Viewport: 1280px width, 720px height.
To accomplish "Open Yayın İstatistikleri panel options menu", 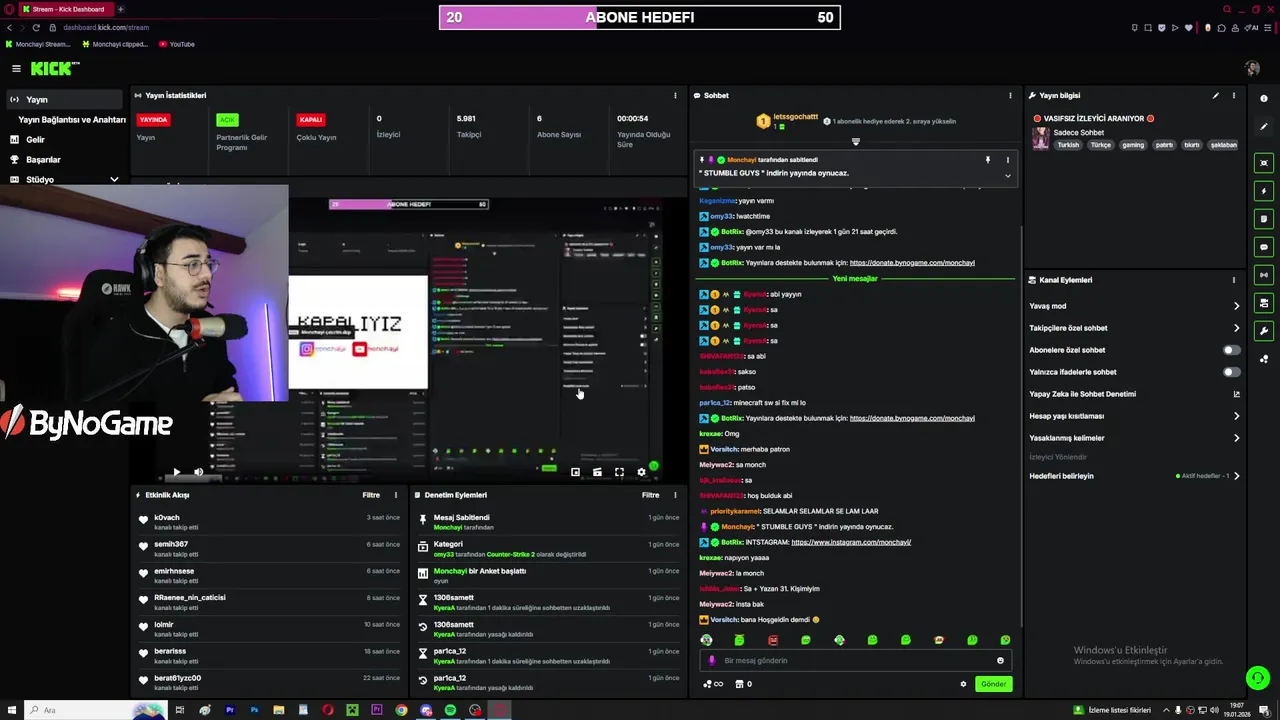I will [675, 96].
